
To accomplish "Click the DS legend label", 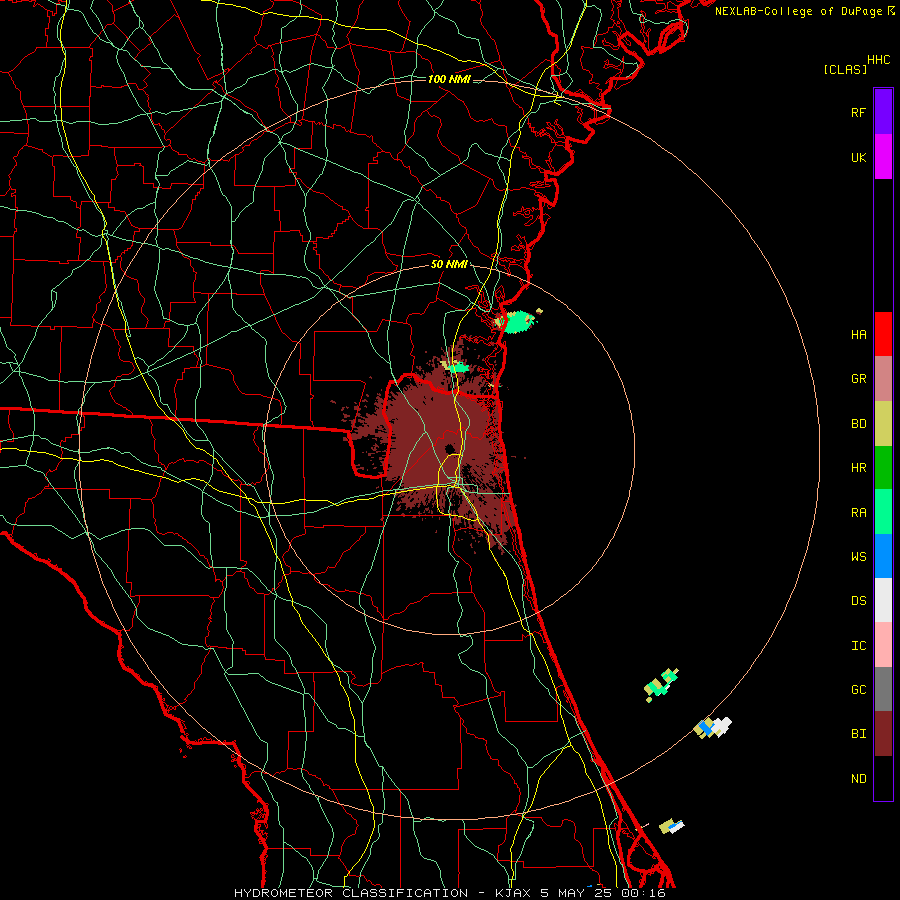I will [x=858, y=601].
